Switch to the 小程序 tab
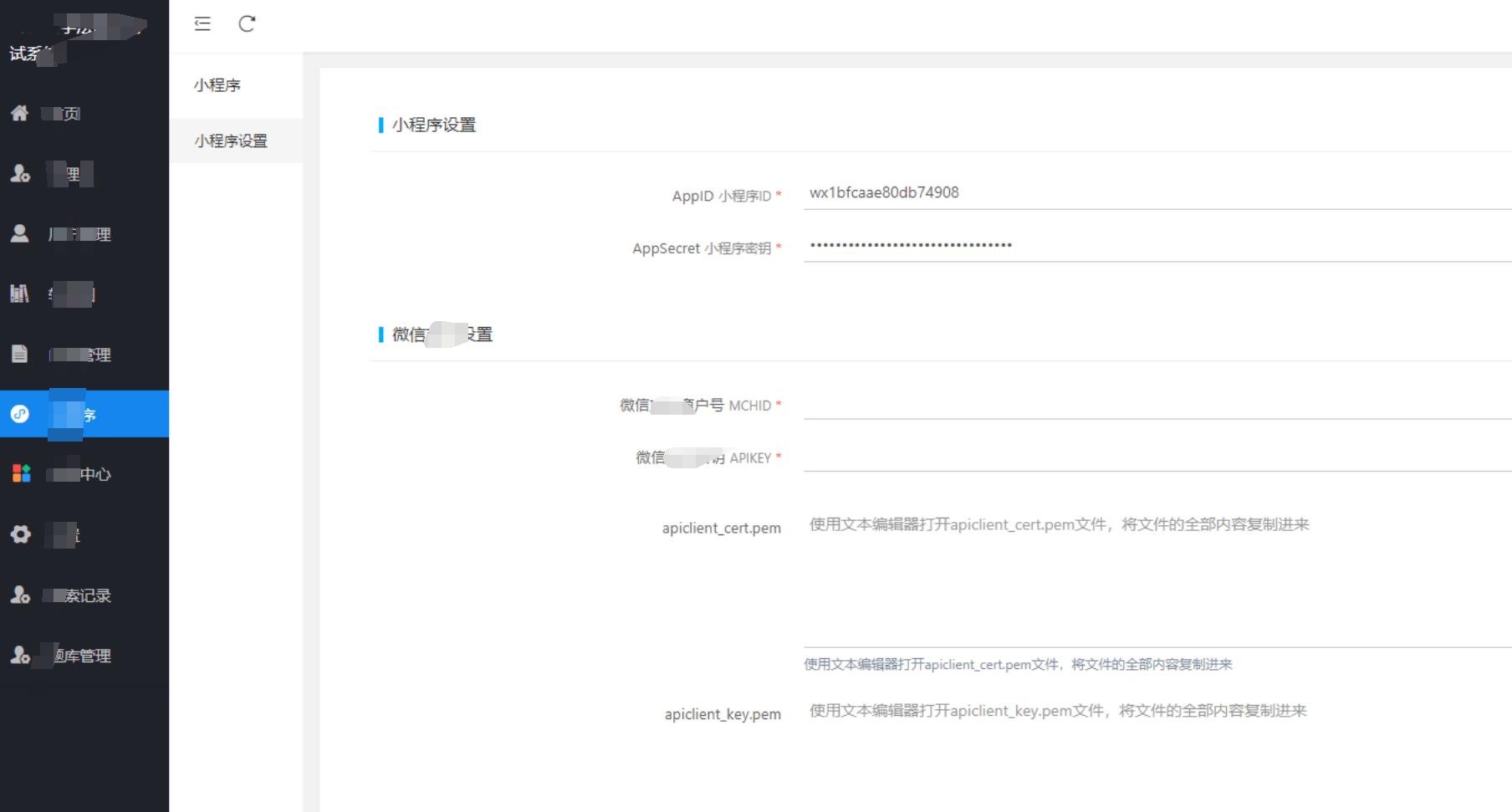 (216, 84)
